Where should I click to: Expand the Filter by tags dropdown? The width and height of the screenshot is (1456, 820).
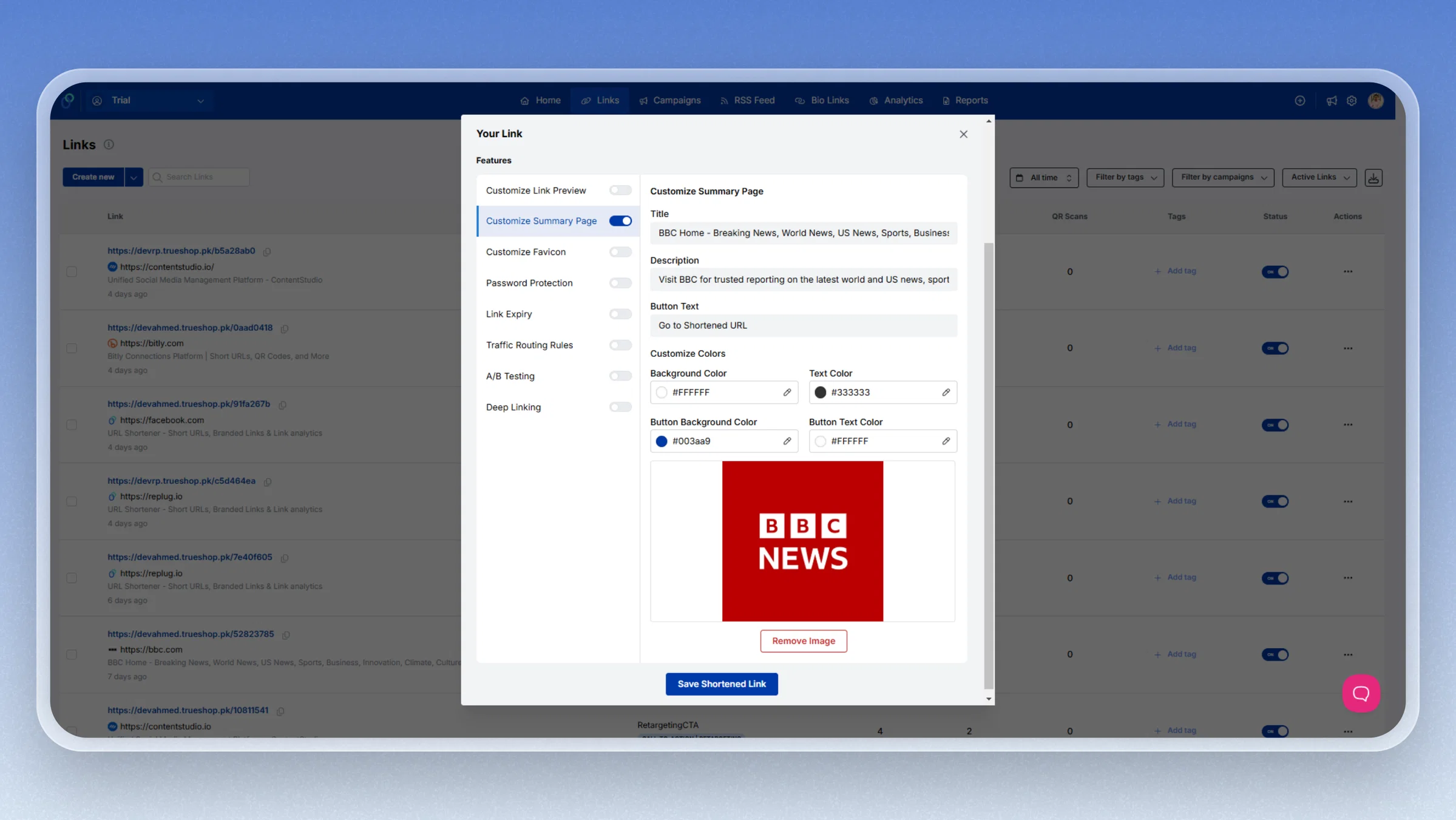[x=1125, y=177]
